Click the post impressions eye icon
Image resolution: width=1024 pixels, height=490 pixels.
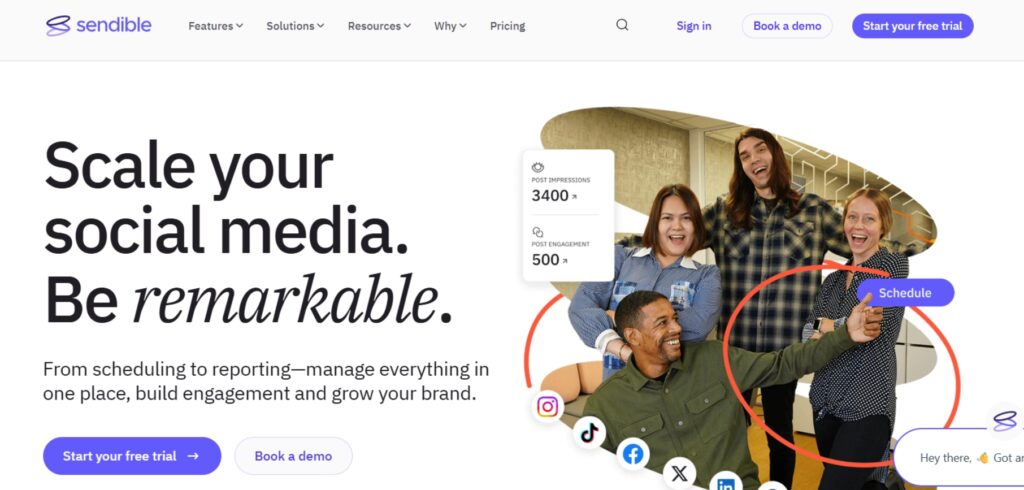click(x=537, y=167)
